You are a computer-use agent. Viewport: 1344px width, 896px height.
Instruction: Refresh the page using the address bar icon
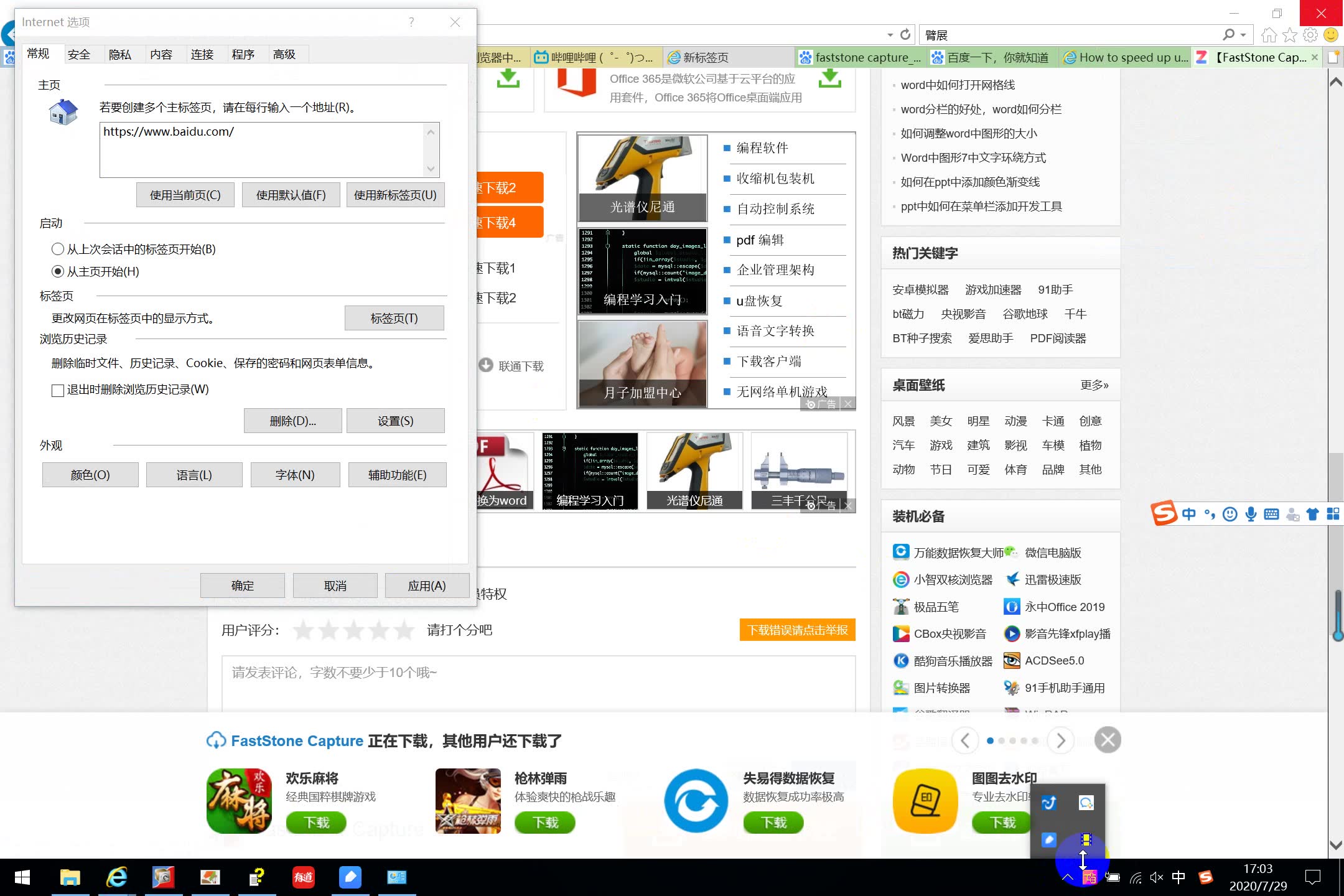[x=905, y=34]
